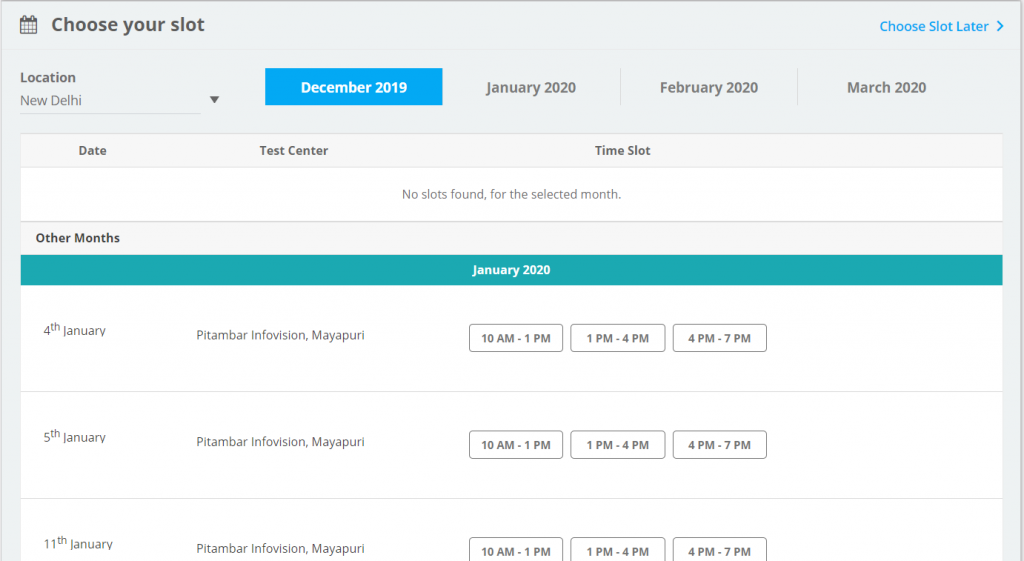Click the 11th January date text
The image size is (1024, 561).
78,543
